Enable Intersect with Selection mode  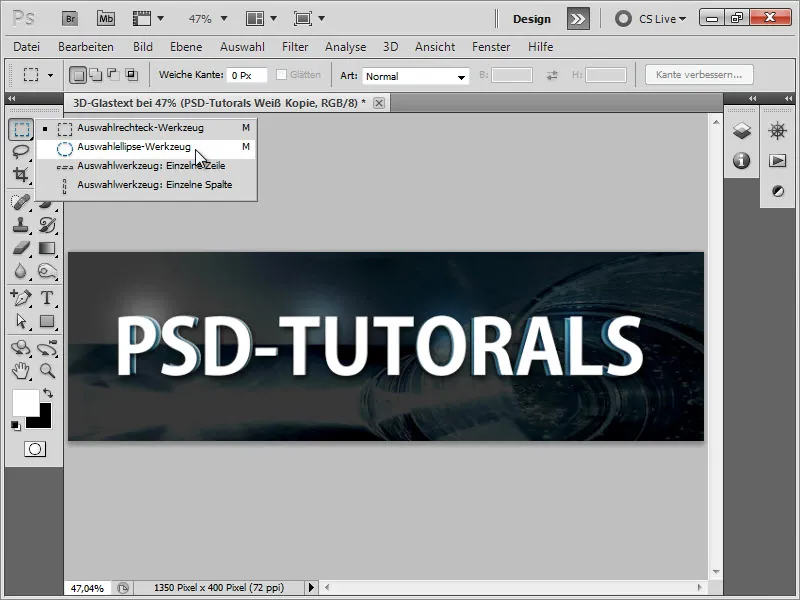click(x=132, y=75)
